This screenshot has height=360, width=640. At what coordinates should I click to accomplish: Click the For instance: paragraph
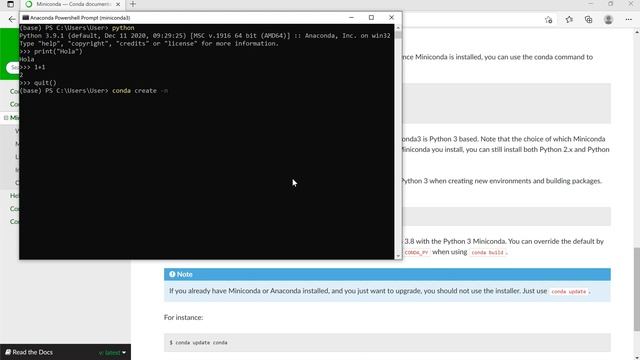(183, 317)
